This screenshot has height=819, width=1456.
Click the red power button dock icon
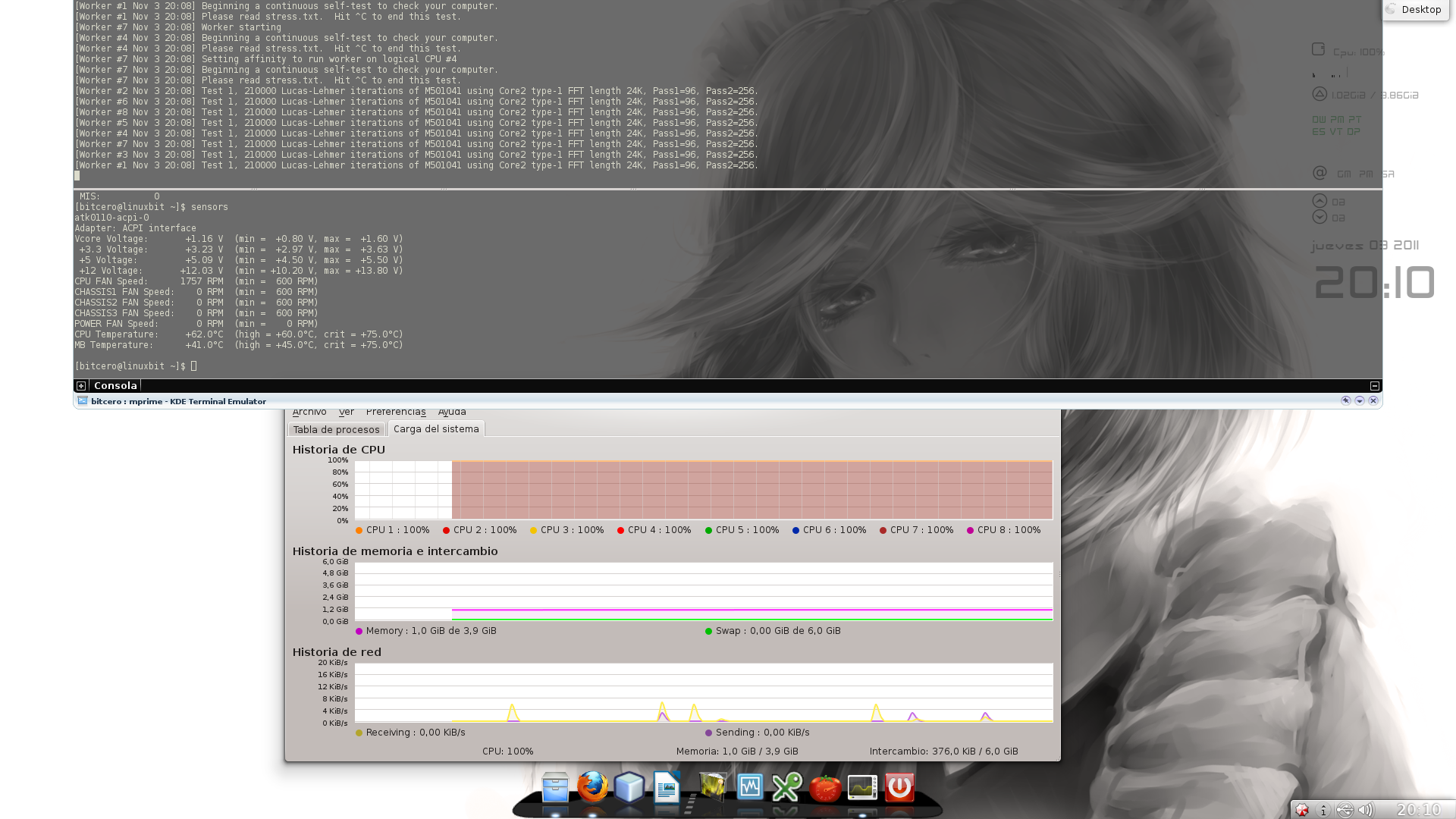click(899, 787)
